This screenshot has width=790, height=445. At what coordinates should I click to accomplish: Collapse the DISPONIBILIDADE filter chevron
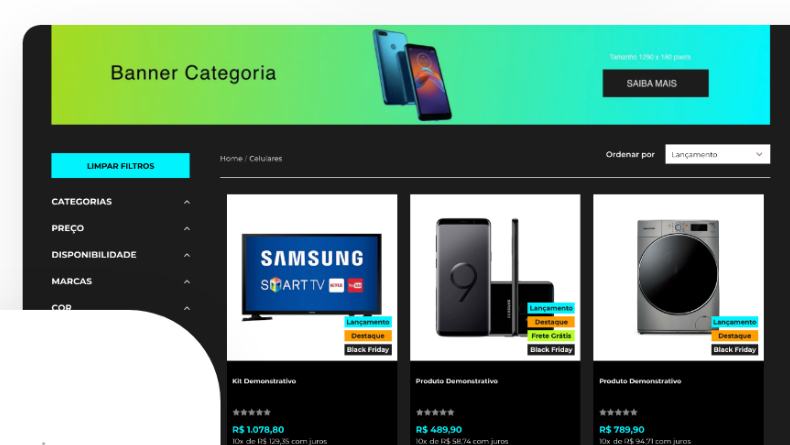[x=187, y=255]
